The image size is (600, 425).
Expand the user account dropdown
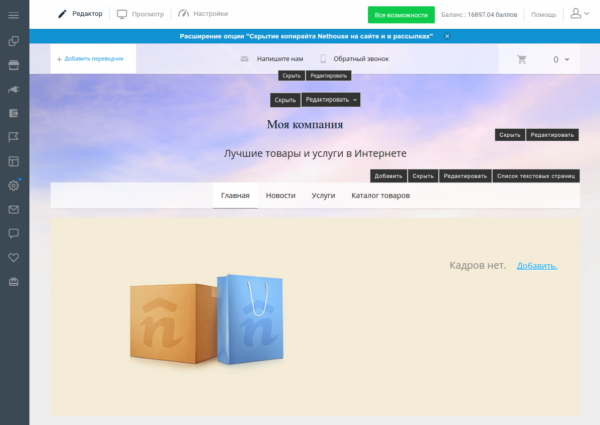(579, 14)
